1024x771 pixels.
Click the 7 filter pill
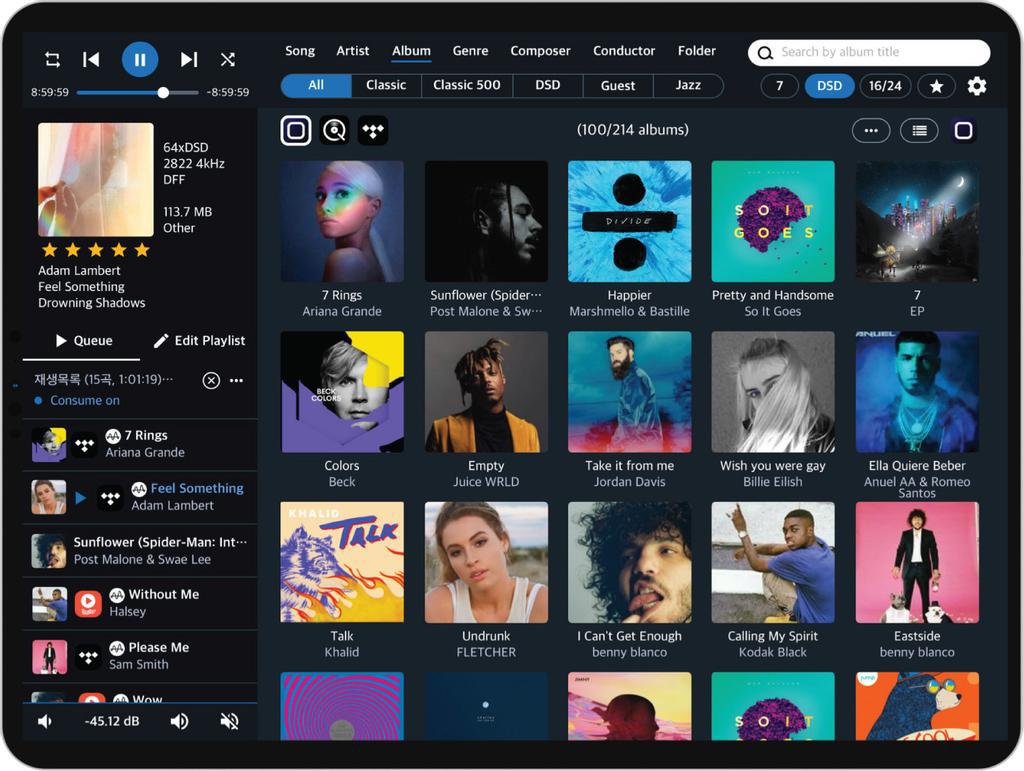(779, 86)
